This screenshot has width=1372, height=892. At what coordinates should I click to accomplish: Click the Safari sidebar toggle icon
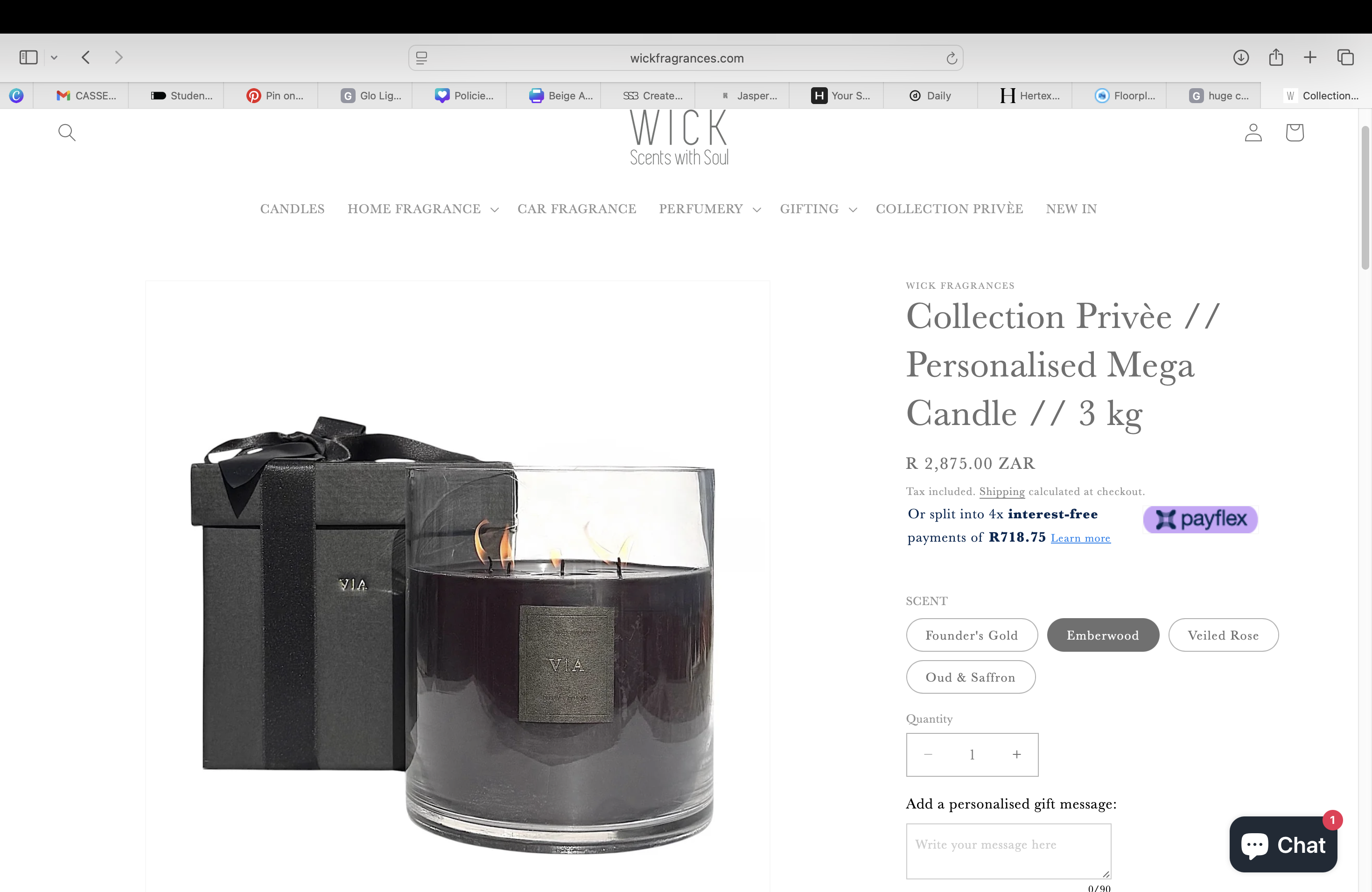coord(28,58)
